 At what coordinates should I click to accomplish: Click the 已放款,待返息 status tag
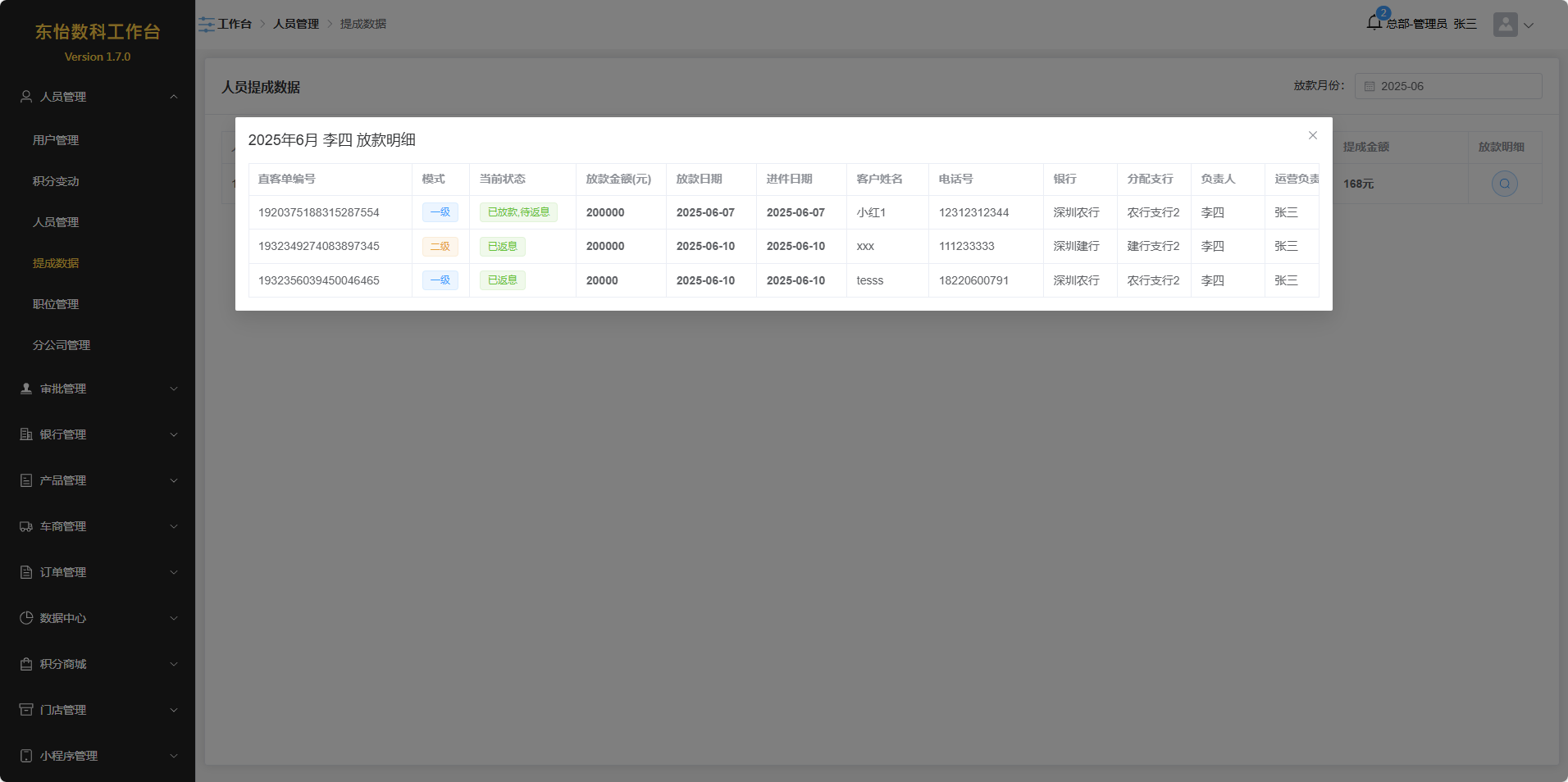click(518, 212)
